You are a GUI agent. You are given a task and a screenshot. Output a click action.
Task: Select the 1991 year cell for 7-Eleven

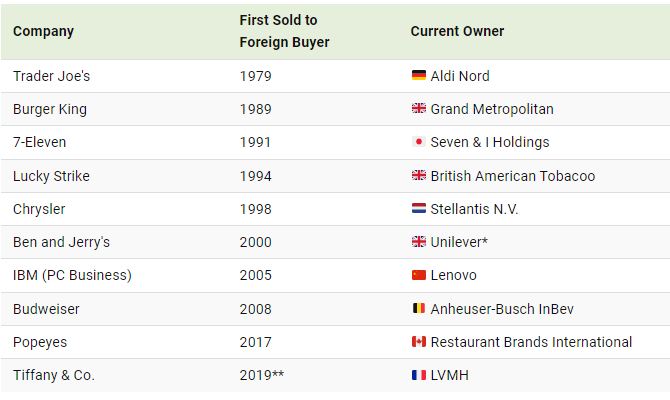(x=255, y=142)
